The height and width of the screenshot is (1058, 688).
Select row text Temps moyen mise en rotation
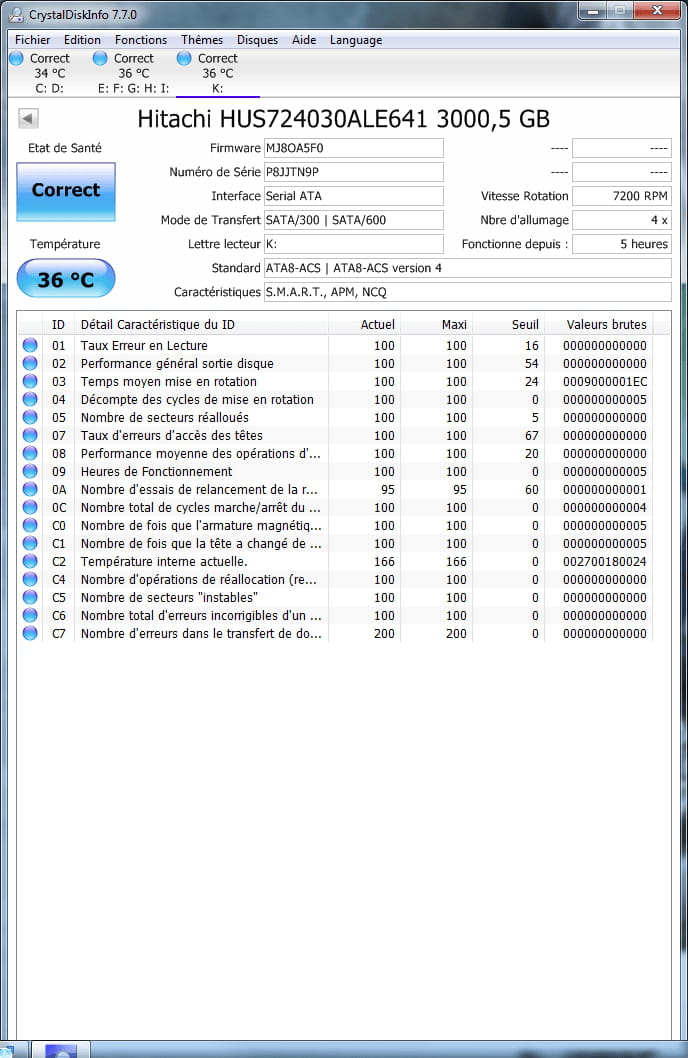169,381
